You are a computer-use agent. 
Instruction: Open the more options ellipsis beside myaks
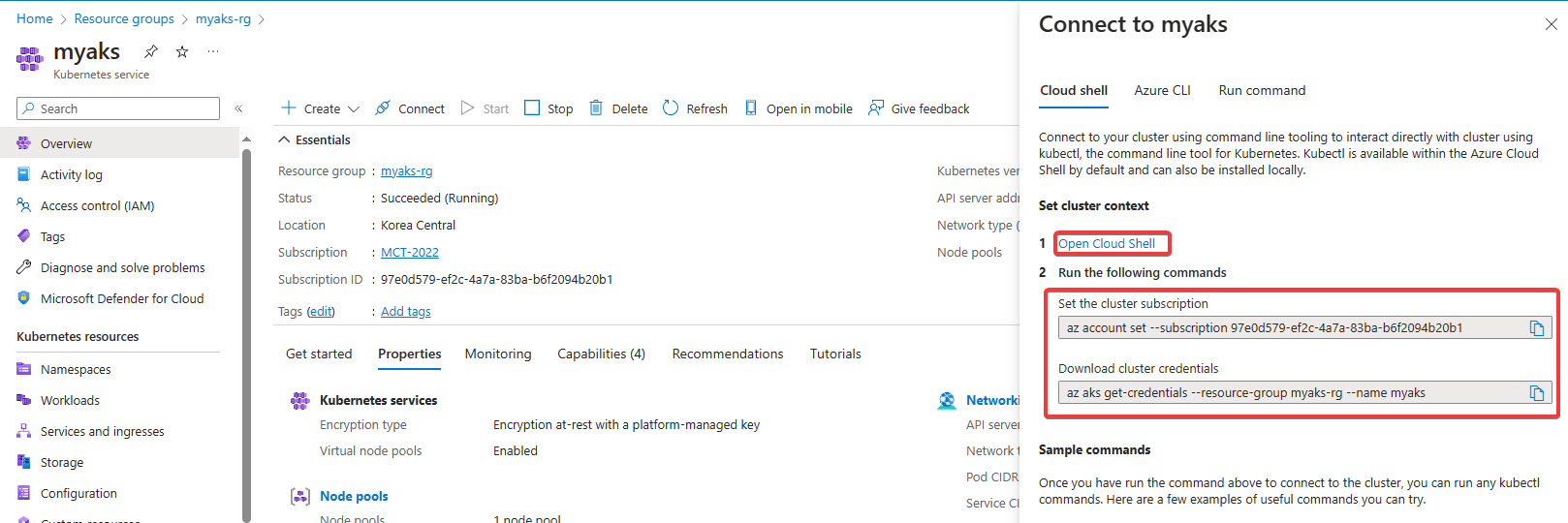[213, 51]
